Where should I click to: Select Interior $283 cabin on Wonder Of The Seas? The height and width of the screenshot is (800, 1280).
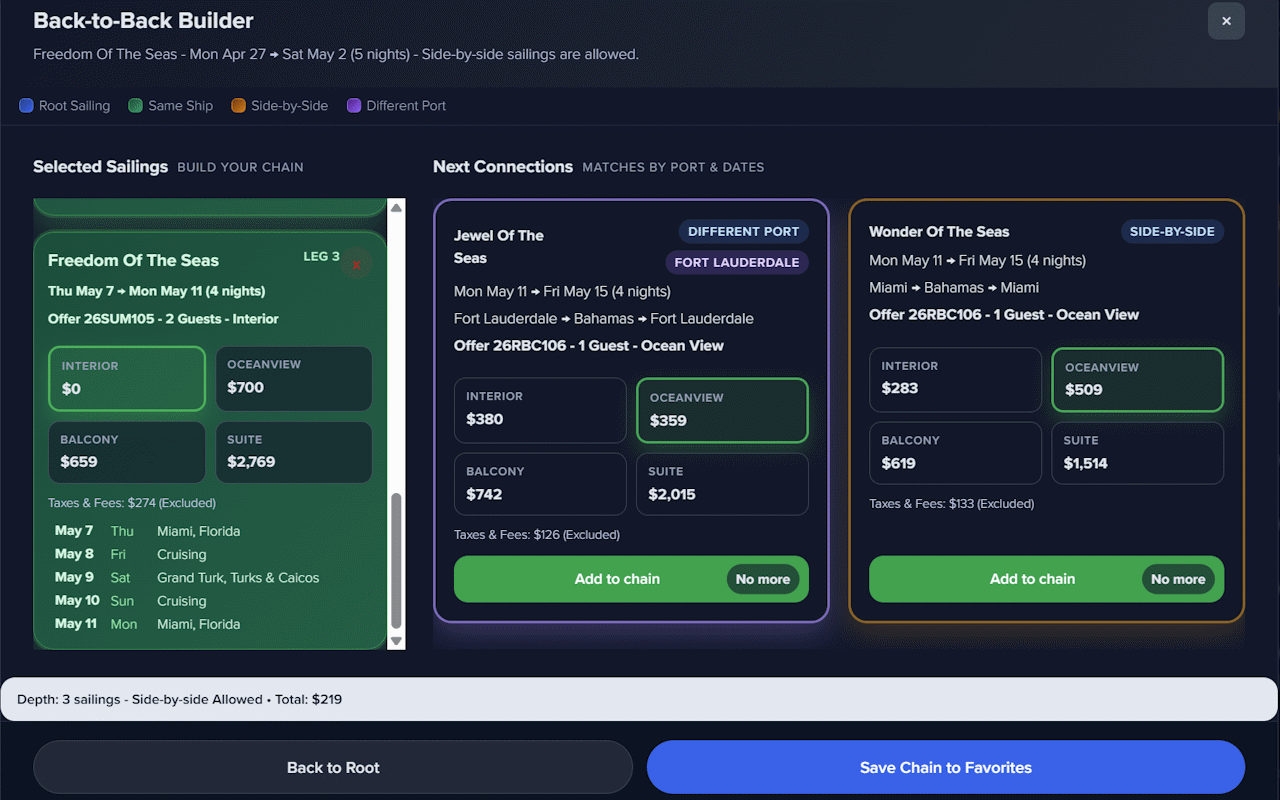point(955,380)
